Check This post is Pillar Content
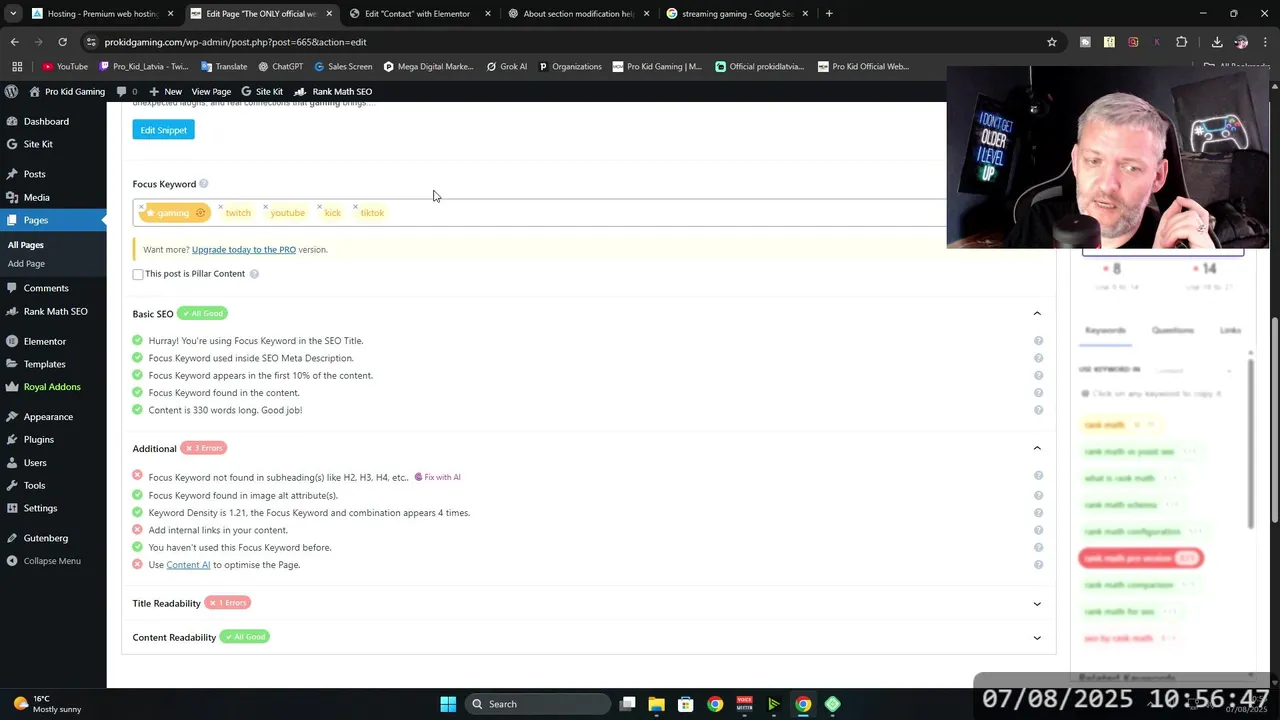Image resolution: width=1280 pixels, height=720 pixels. [138, 274]
